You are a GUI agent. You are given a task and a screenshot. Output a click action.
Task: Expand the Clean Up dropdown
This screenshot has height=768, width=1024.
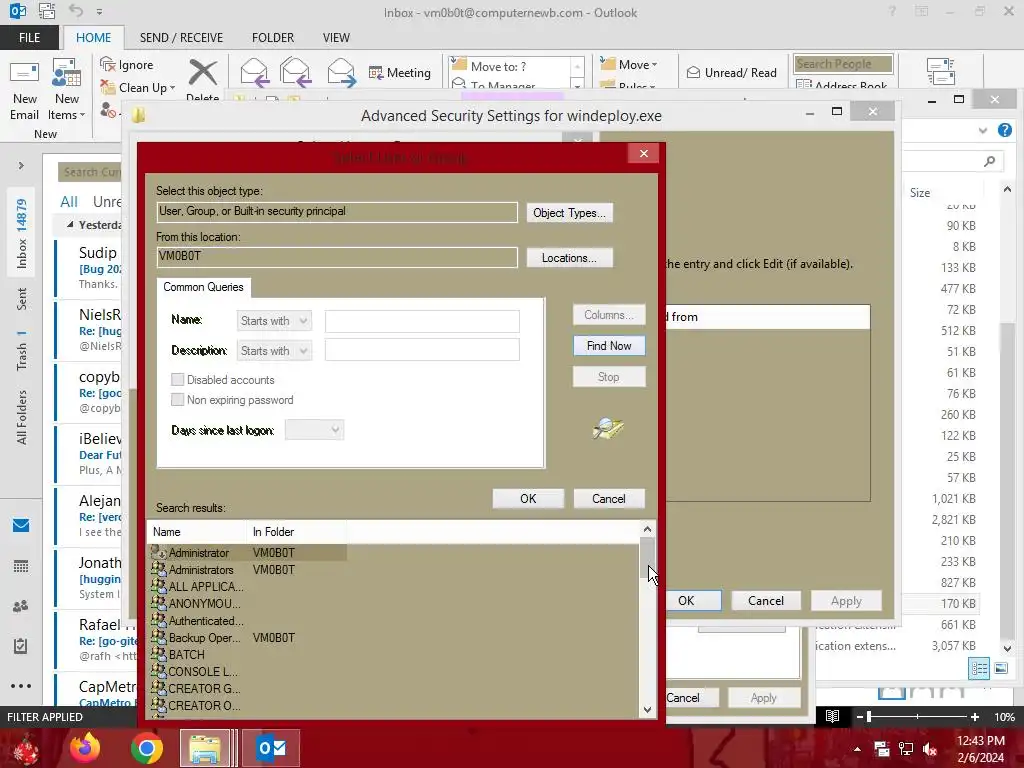tap(172, 88)
